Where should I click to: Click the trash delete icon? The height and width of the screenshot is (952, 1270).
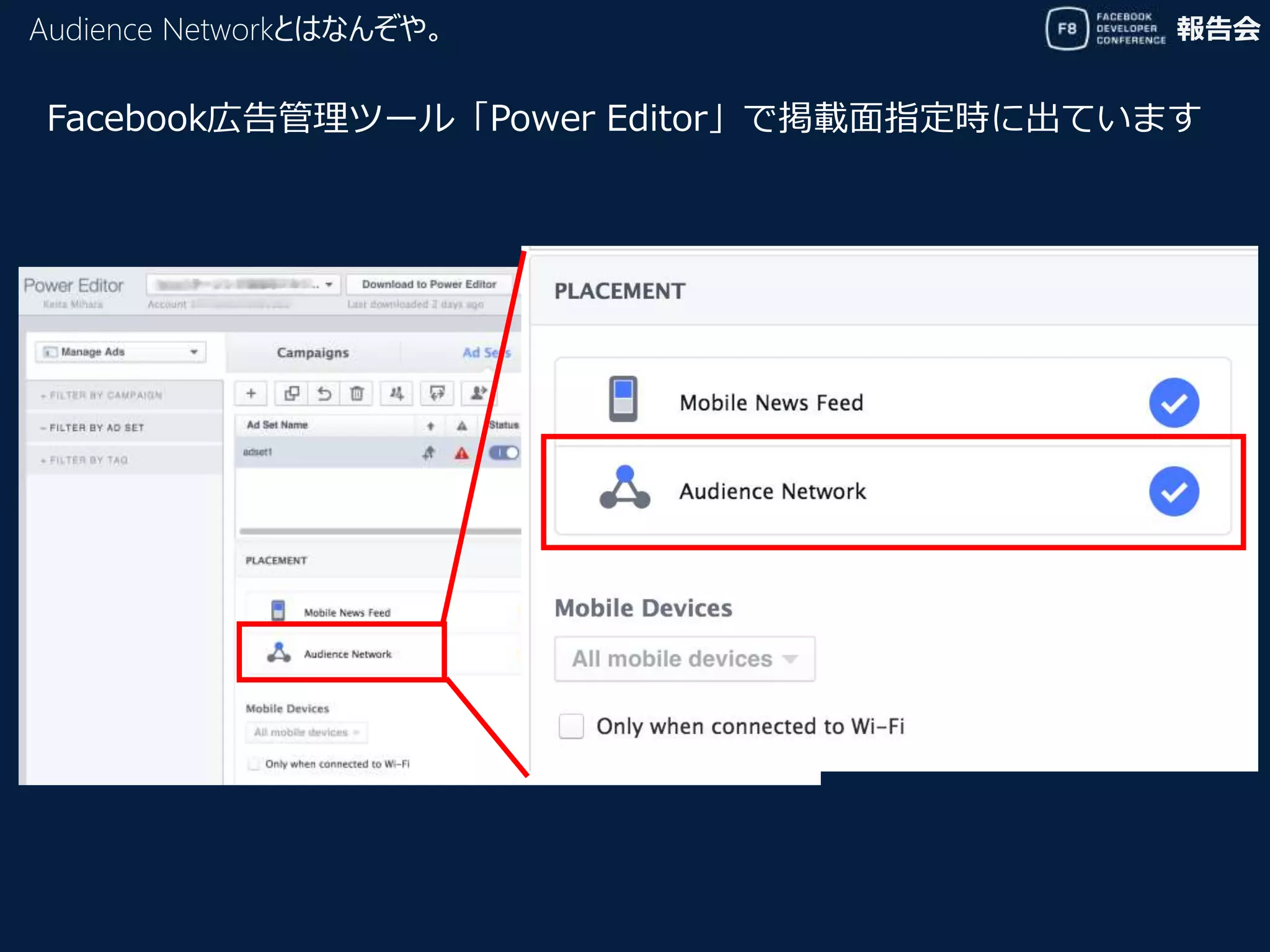357,394
